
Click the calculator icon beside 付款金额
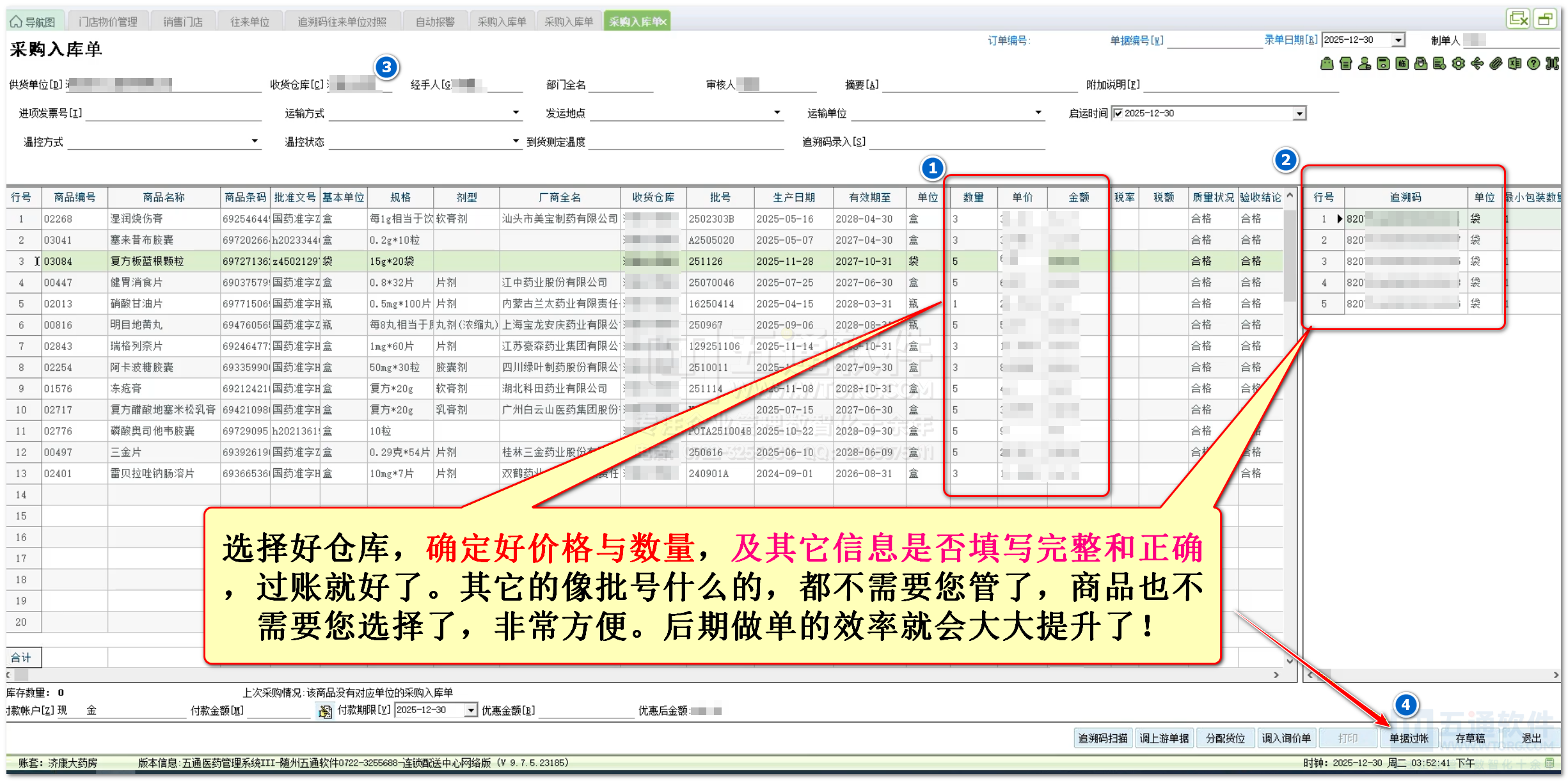point(325,711)
